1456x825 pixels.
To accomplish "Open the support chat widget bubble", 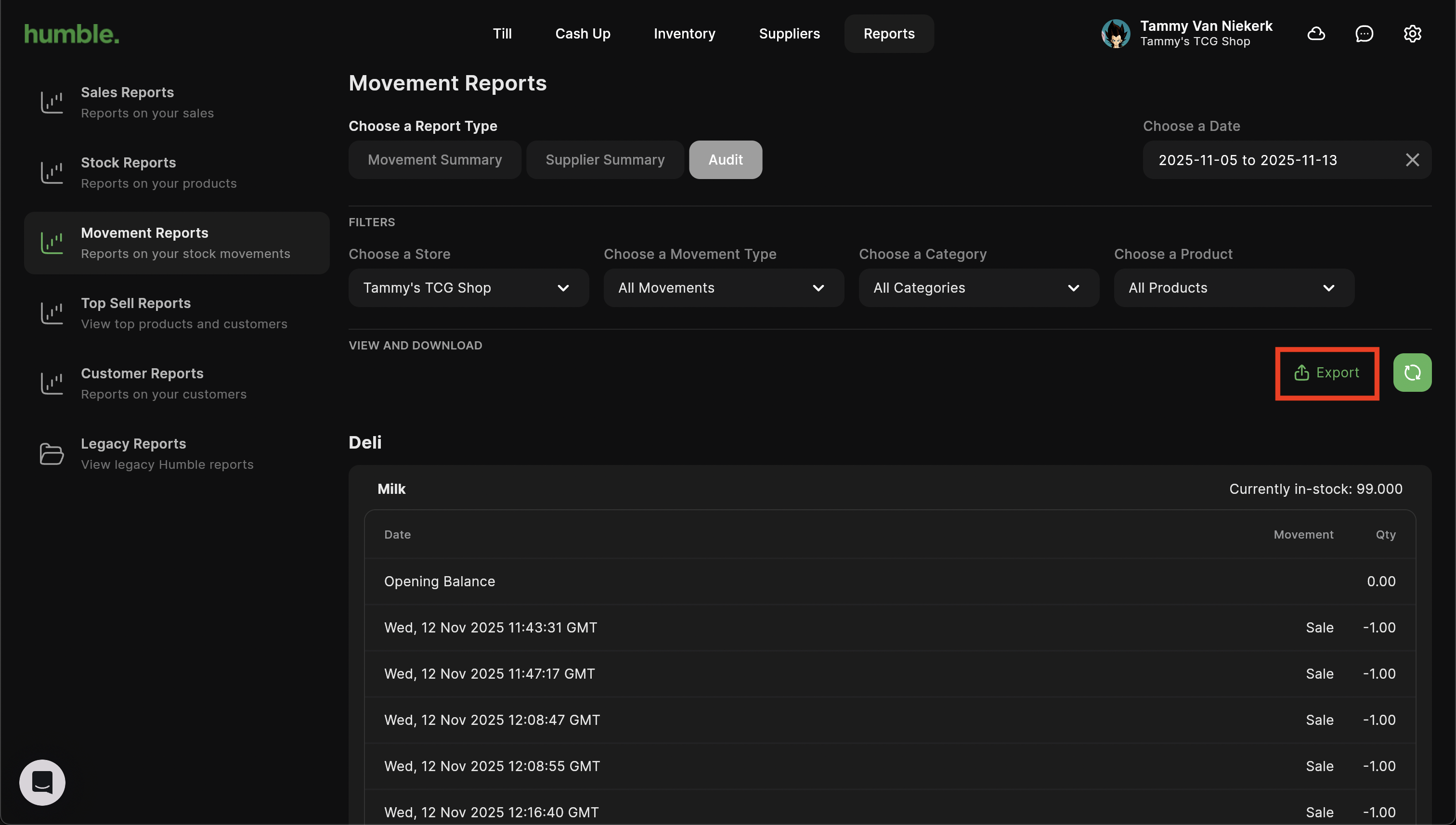I will point(42,783).
